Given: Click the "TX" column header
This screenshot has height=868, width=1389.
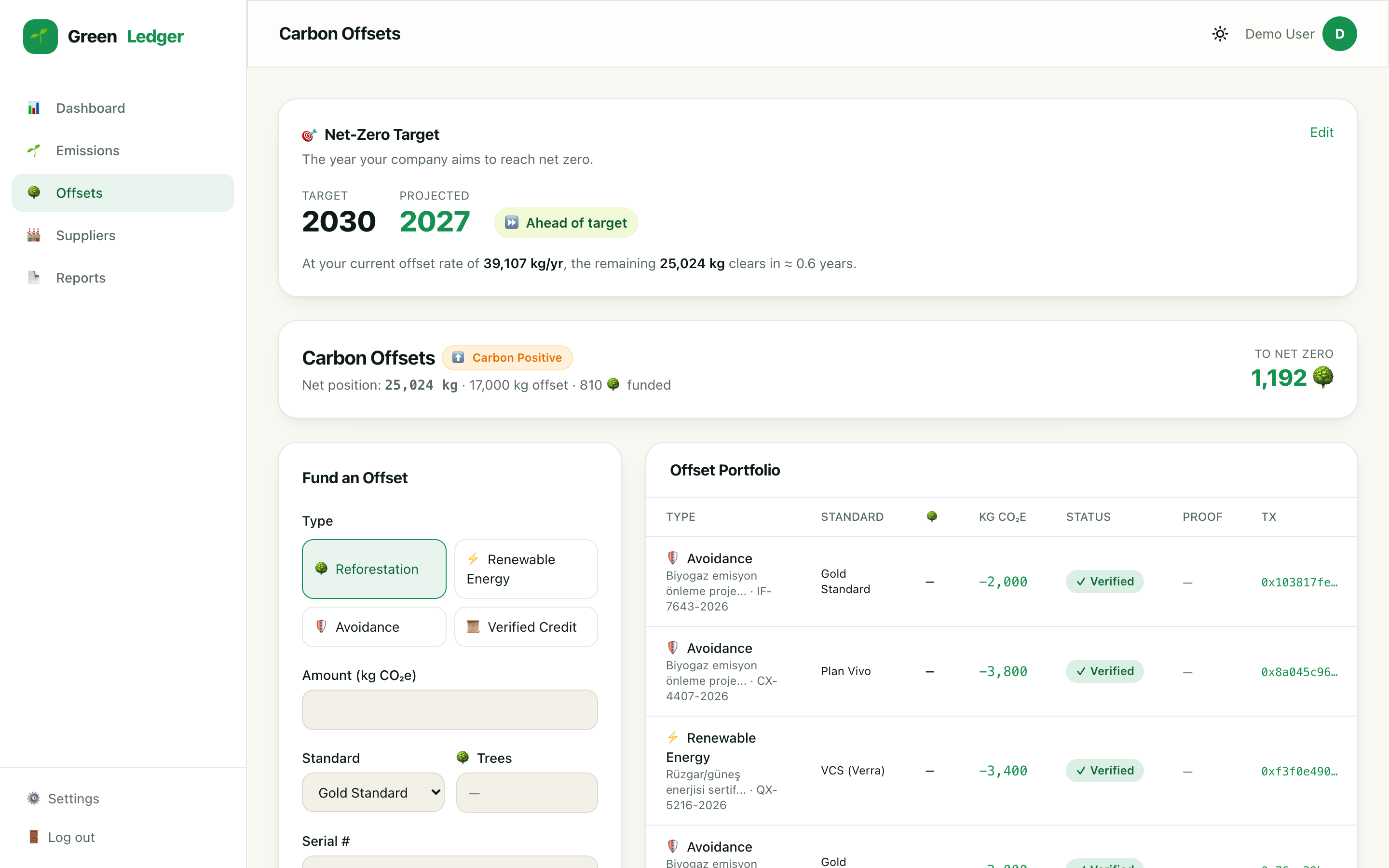Looking at the screenshot, I should [1268, 516].
